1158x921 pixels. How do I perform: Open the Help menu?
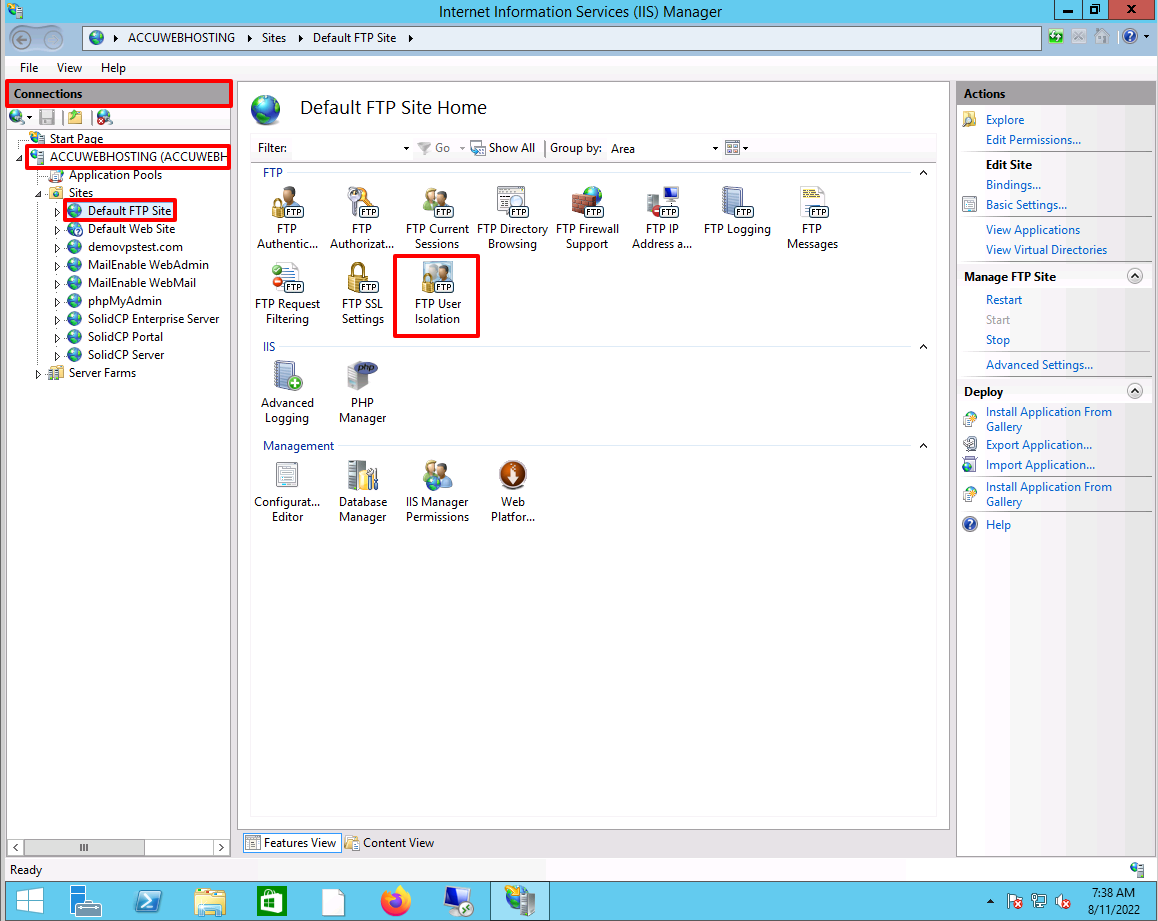[x=113, y=68]
